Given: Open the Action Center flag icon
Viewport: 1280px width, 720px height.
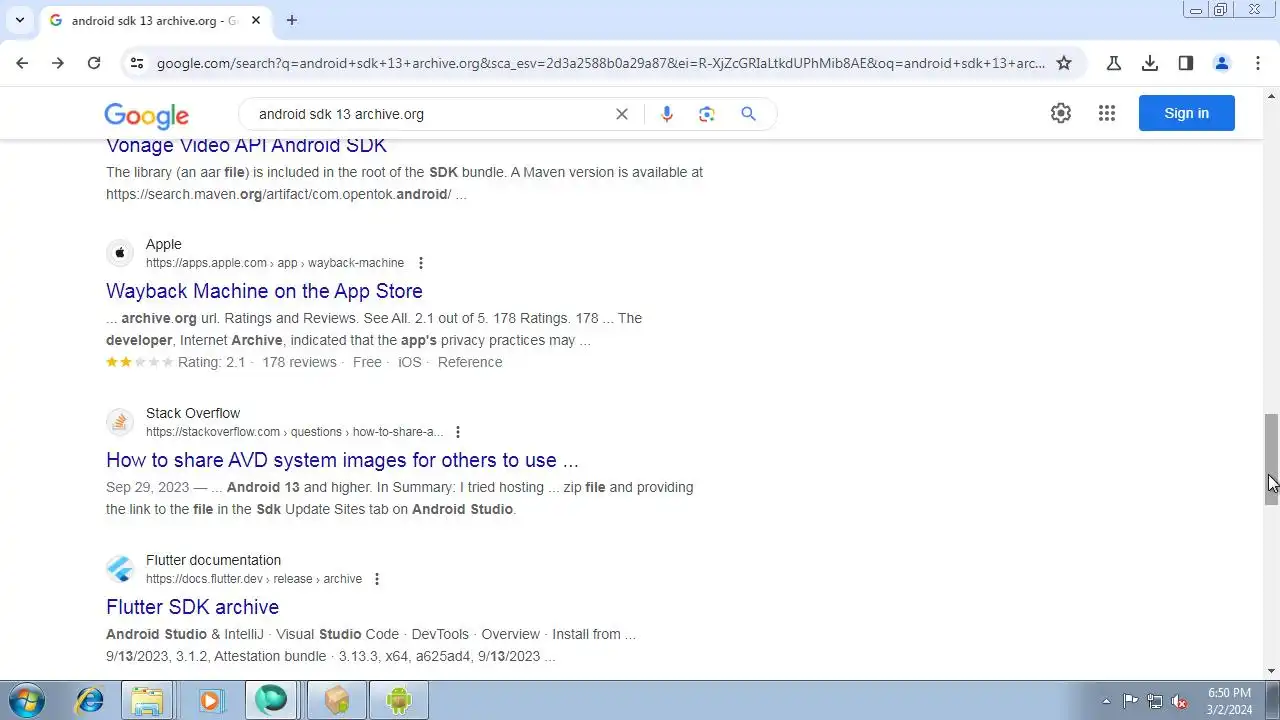Looking at the screenshot, I should point(1130,701).
